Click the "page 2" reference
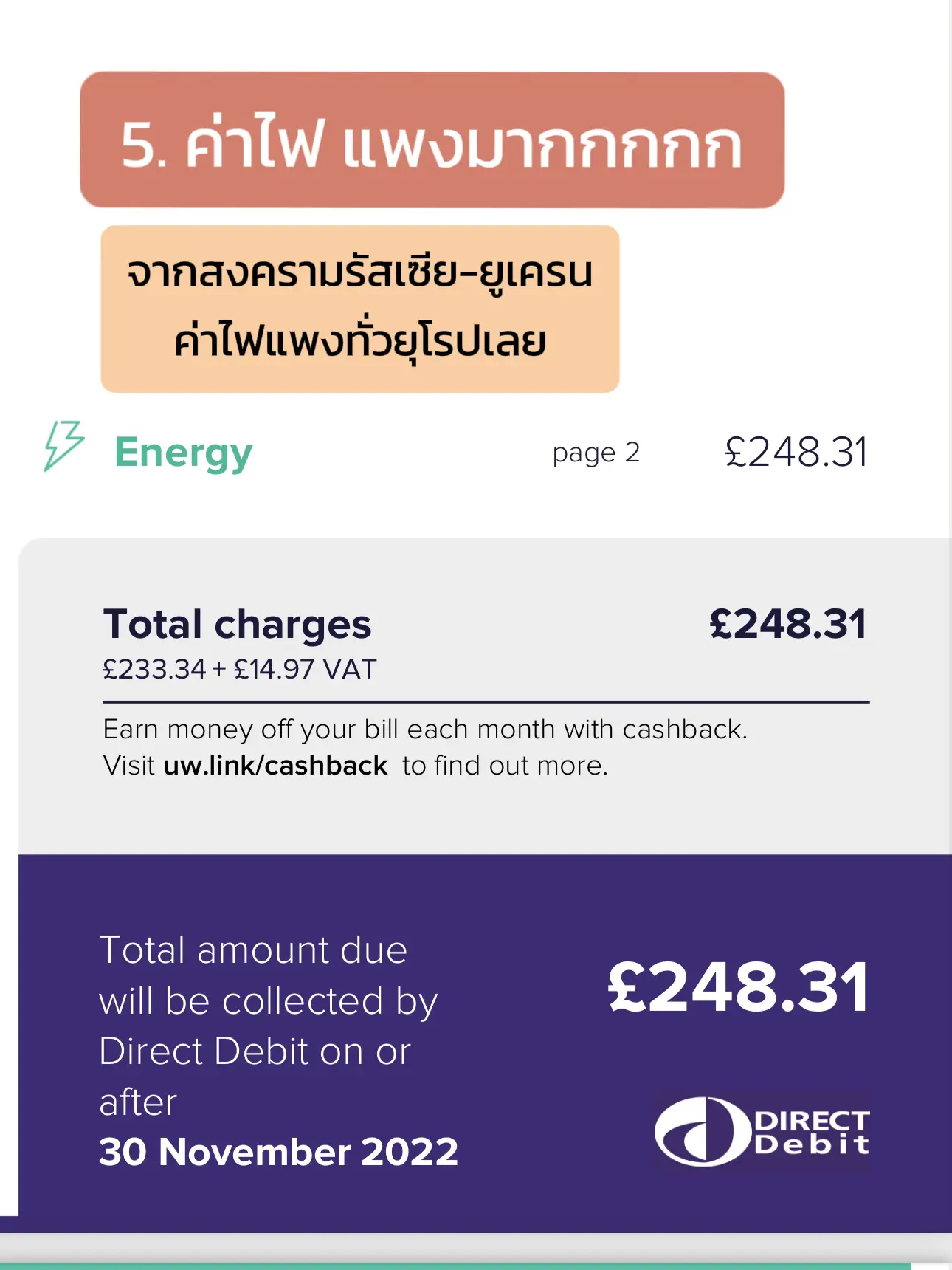The image size is (952, 1270). click(x=596, y=453)
